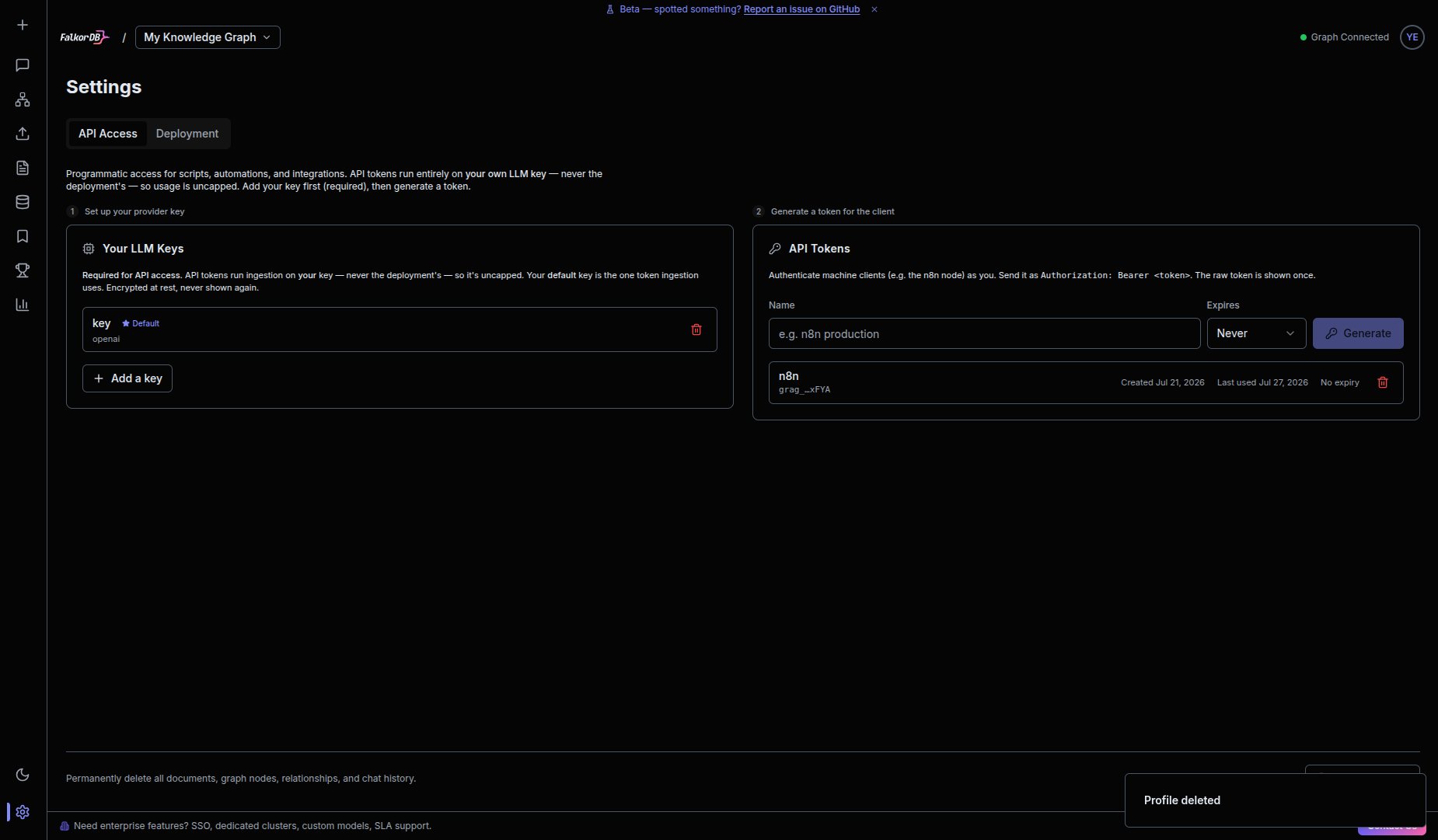Switch to the Deployment tab
The image size is (1438, 840).
[x=187, y=134]
